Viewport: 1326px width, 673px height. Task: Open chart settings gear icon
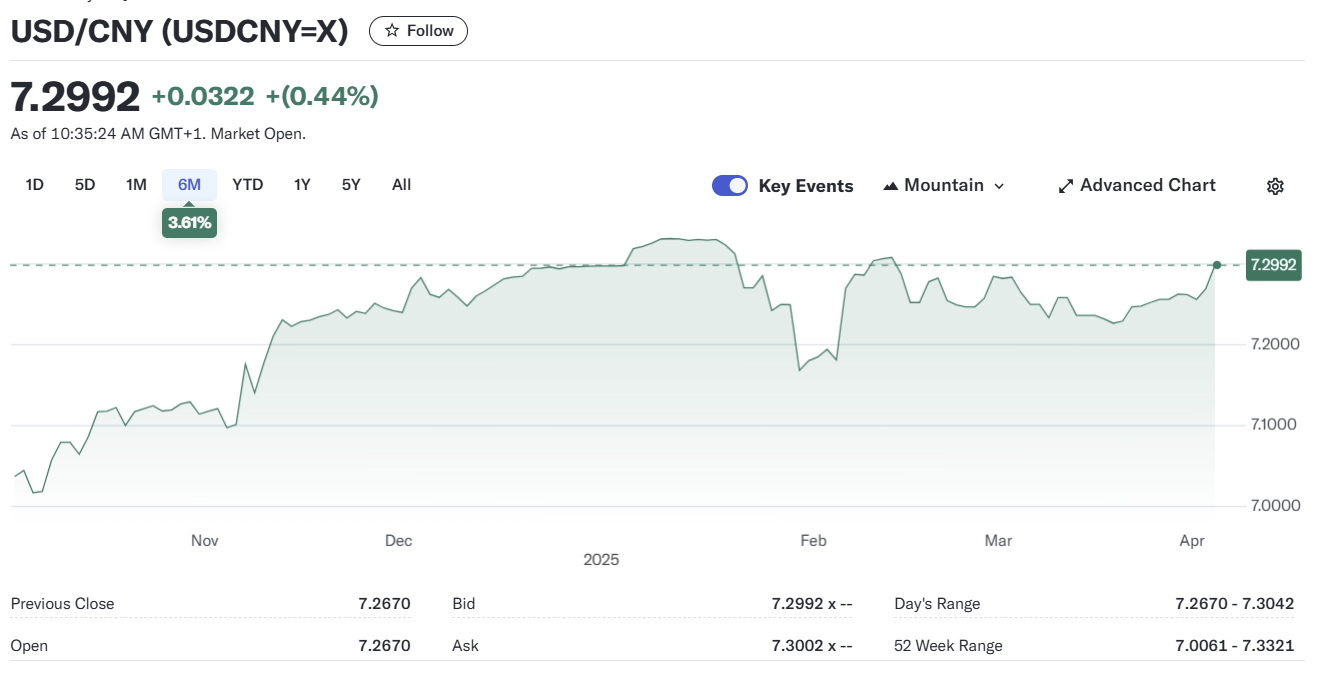click(1275, 186)
